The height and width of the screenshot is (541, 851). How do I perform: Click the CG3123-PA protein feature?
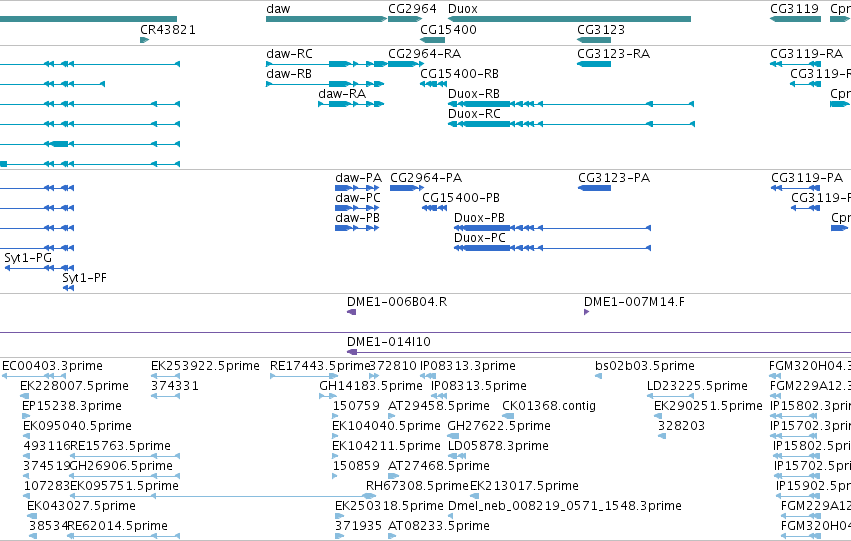click(x=594, y=188)
